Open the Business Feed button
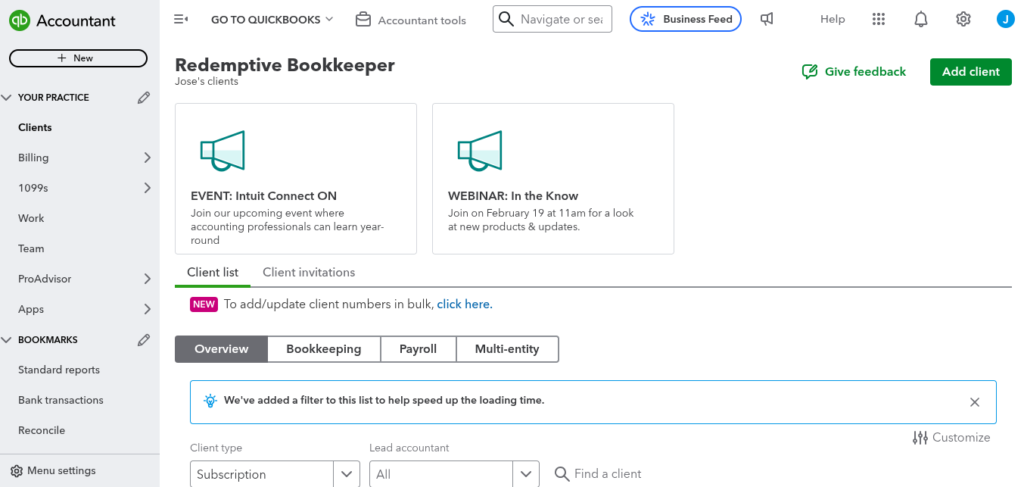This screenshot has width=1024, height=487. (x=686, y=20)
